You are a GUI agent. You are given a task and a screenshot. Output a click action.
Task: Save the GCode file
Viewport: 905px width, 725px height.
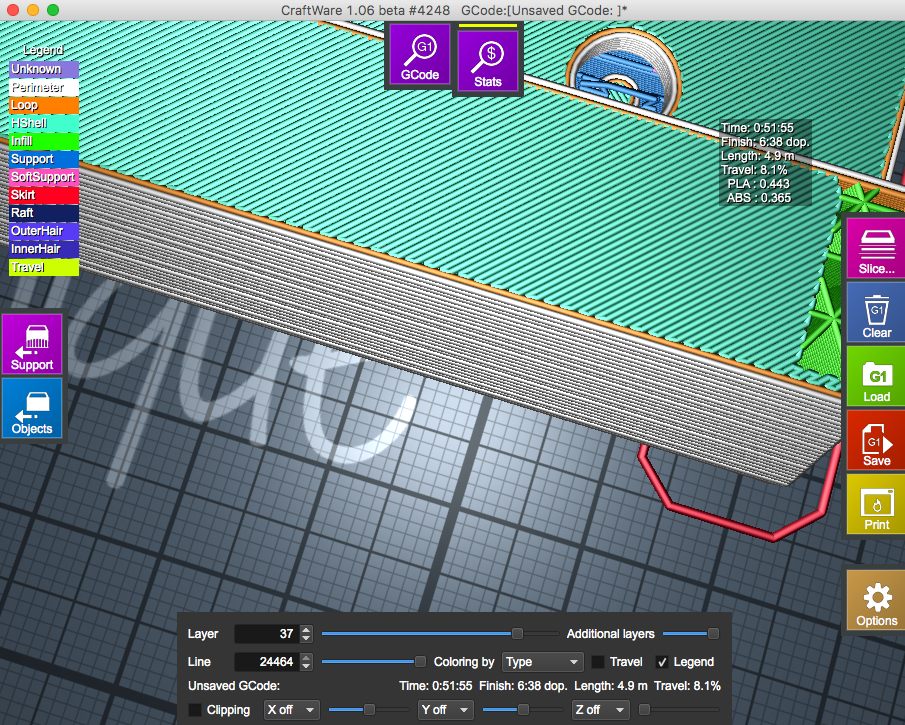click(x=876, y=441)
